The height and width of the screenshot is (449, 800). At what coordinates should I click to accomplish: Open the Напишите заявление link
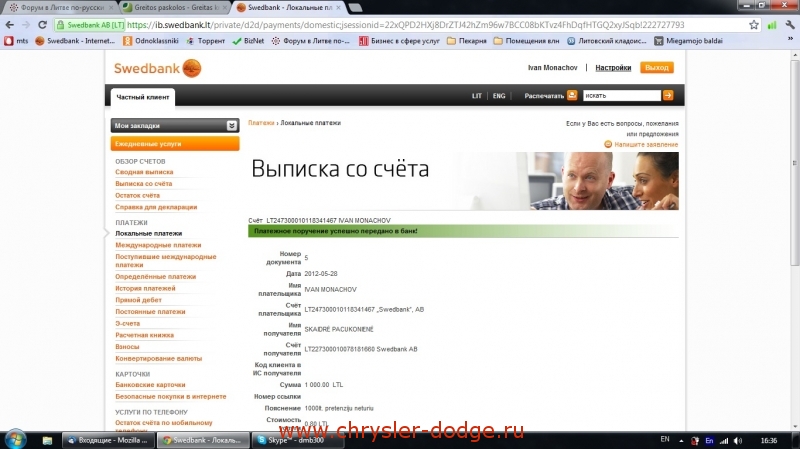pyautogui.click(x=646, y=144)
